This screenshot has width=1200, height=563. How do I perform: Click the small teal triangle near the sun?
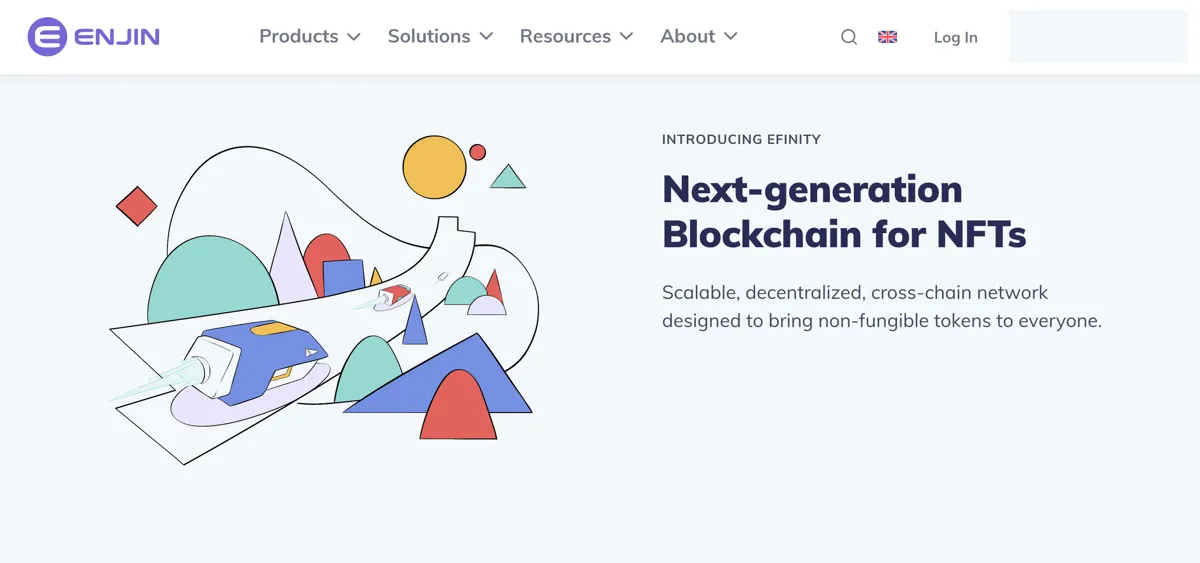click(508, 178)
